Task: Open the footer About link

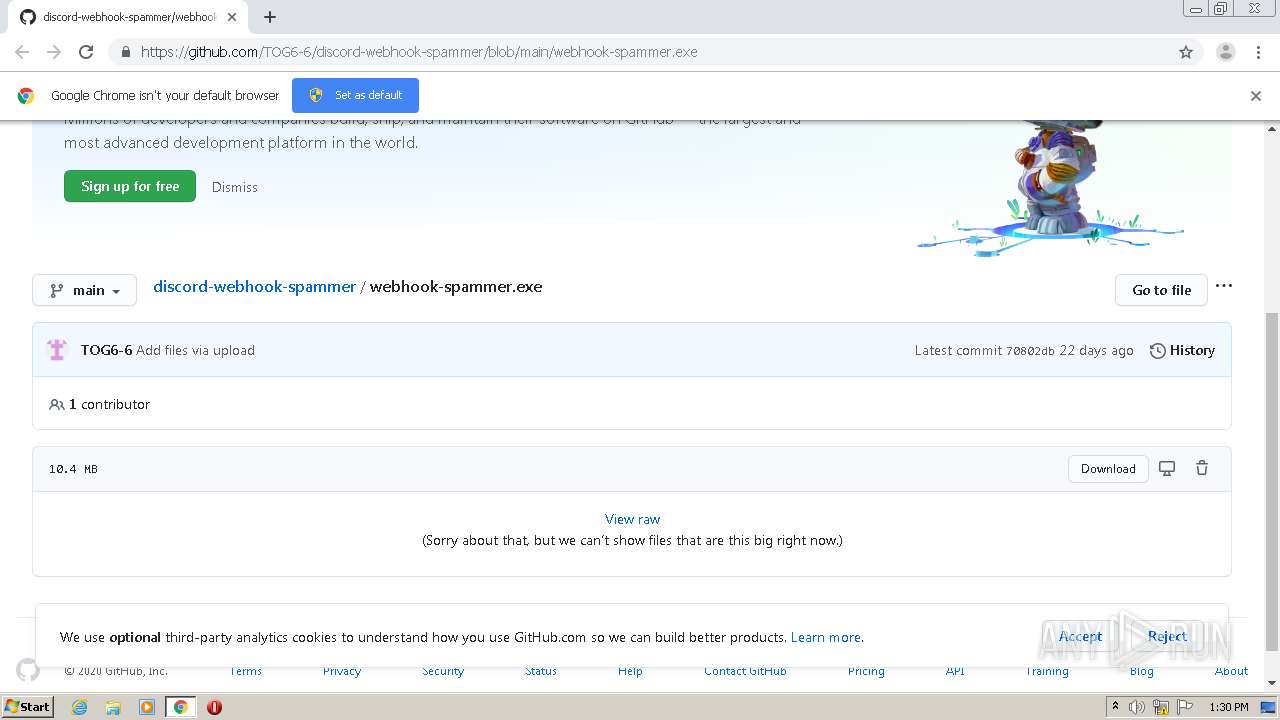Action: point(1231,671)
